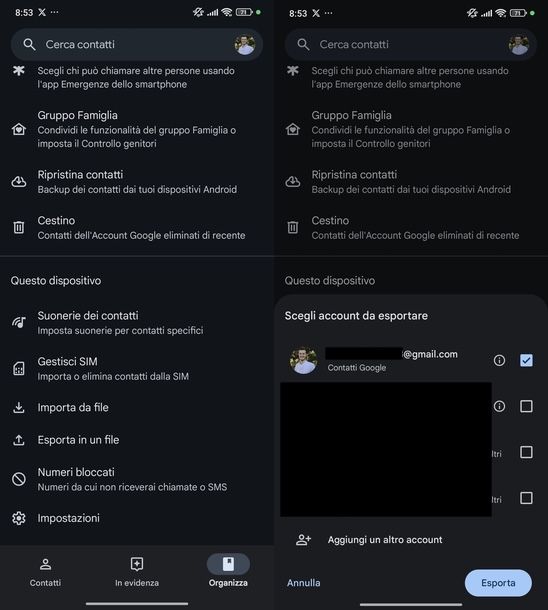The image size is (548, 610).
Task: Open Suonerie dei contatti ringtone icon
Action: (19, 322)
